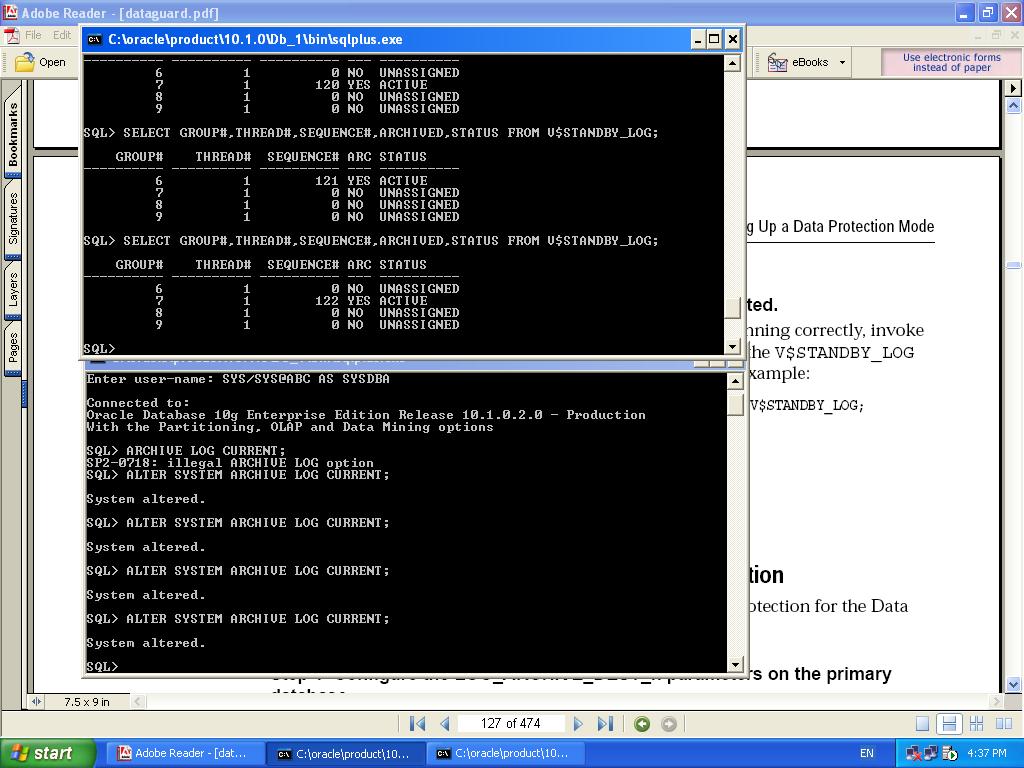The image size is (1024, 768).
Task: Click the Adobe PDF icon in the menu bar
Action: click(x=12, y=35)
